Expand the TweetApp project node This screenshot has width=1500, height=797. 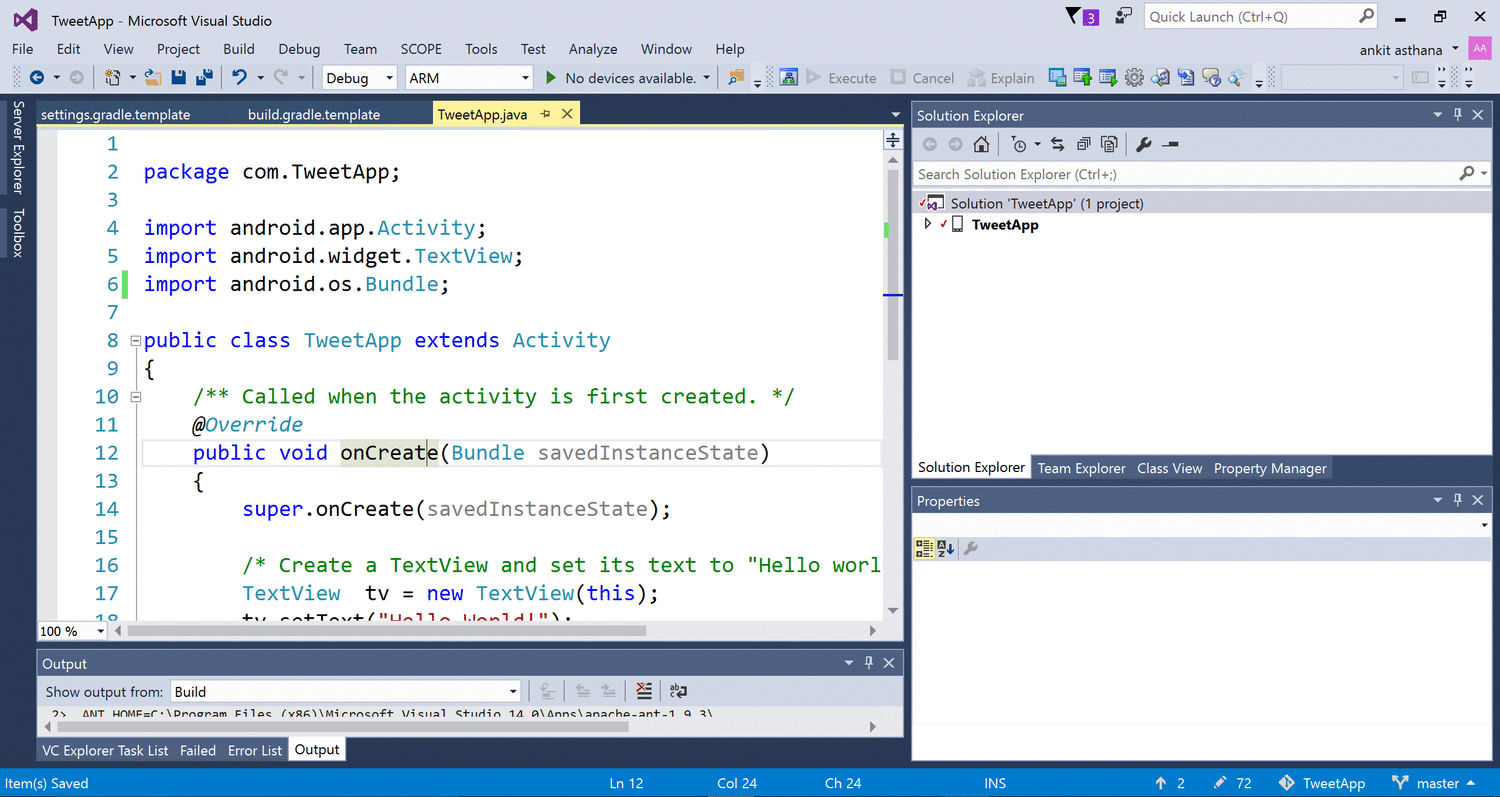pyautogui.click(x=928, y=225)
